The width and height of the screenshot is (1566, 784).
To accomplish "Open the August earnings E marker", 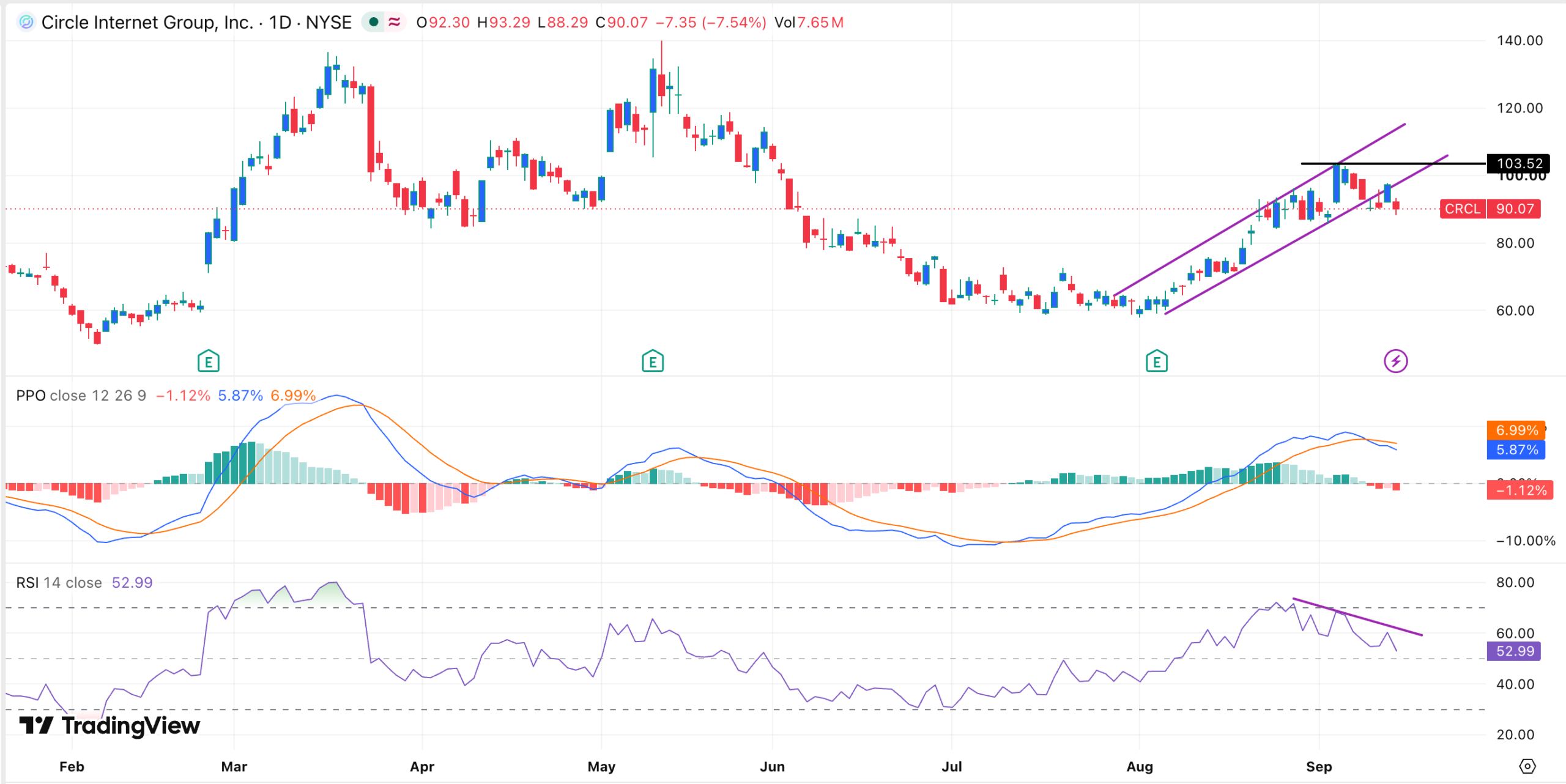I will click(1156, 361).
